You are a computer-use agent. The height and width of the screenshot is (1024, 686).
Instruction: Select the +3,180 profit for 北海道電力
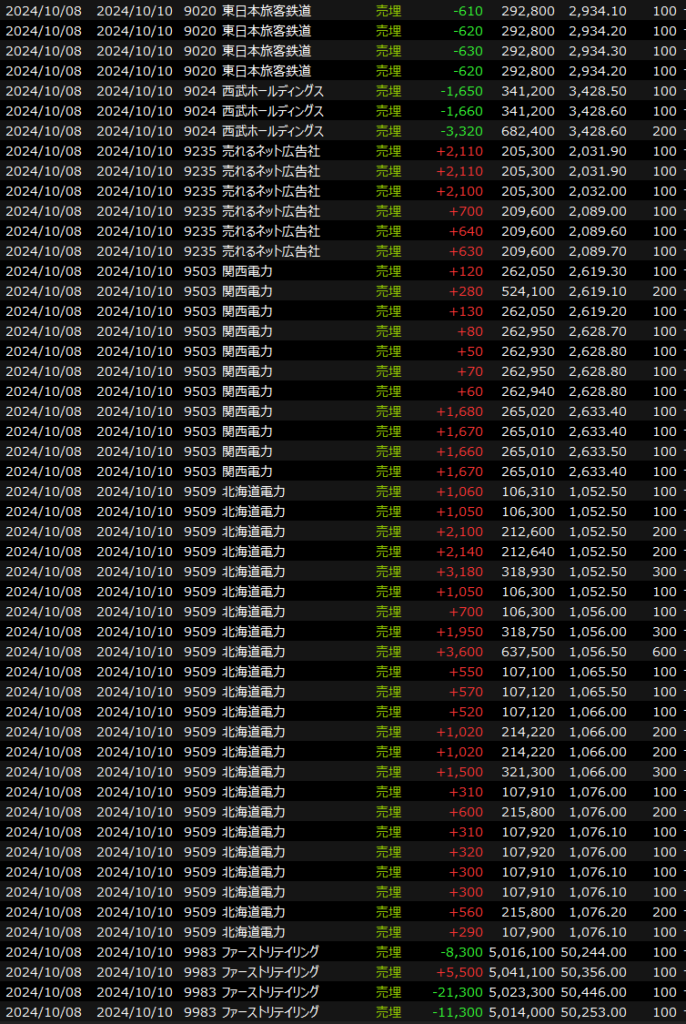(x=461, y=571)
